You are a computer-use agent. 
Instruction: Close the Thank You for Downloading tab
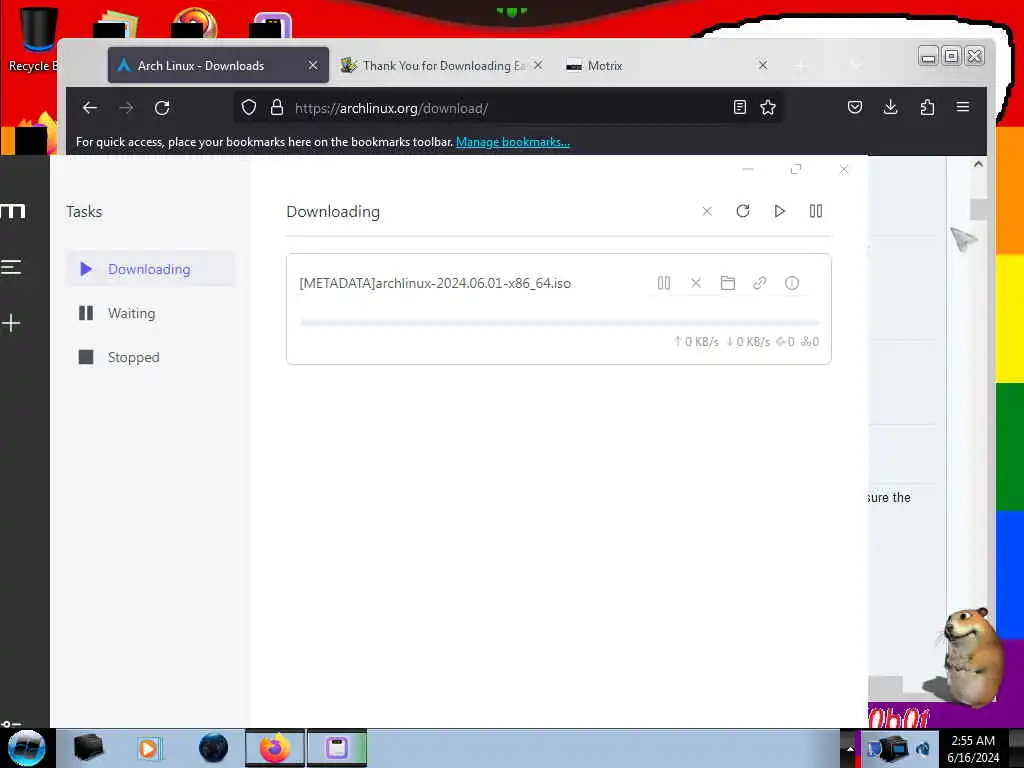[x=537, y=65]
